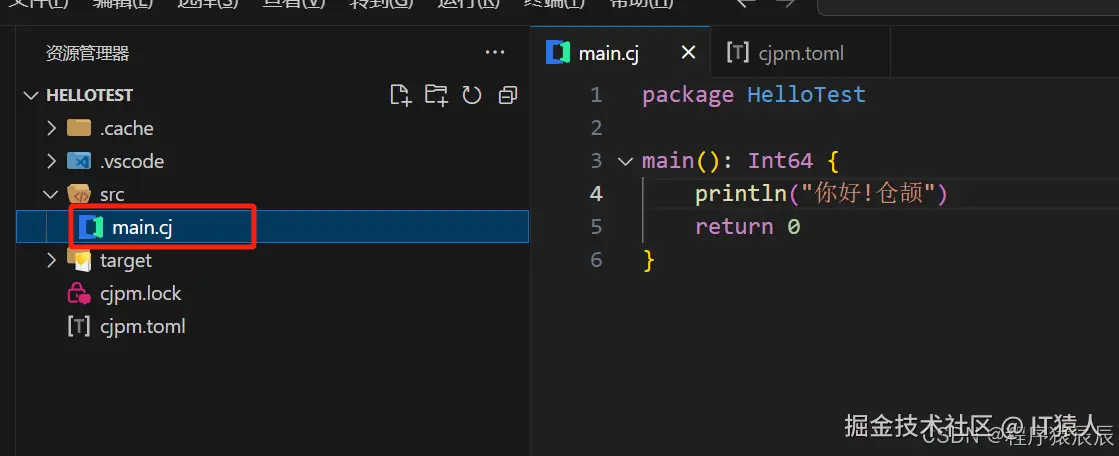Collapse all folders in Explorer
The image size is (1119, 456).
point(508,95)
